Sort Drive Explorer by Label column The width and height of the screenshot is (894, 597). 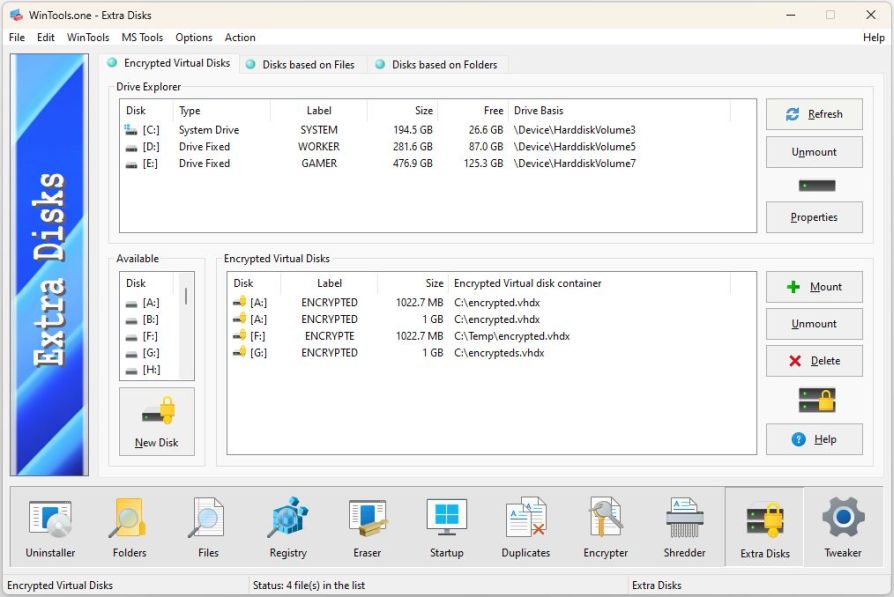319,111
